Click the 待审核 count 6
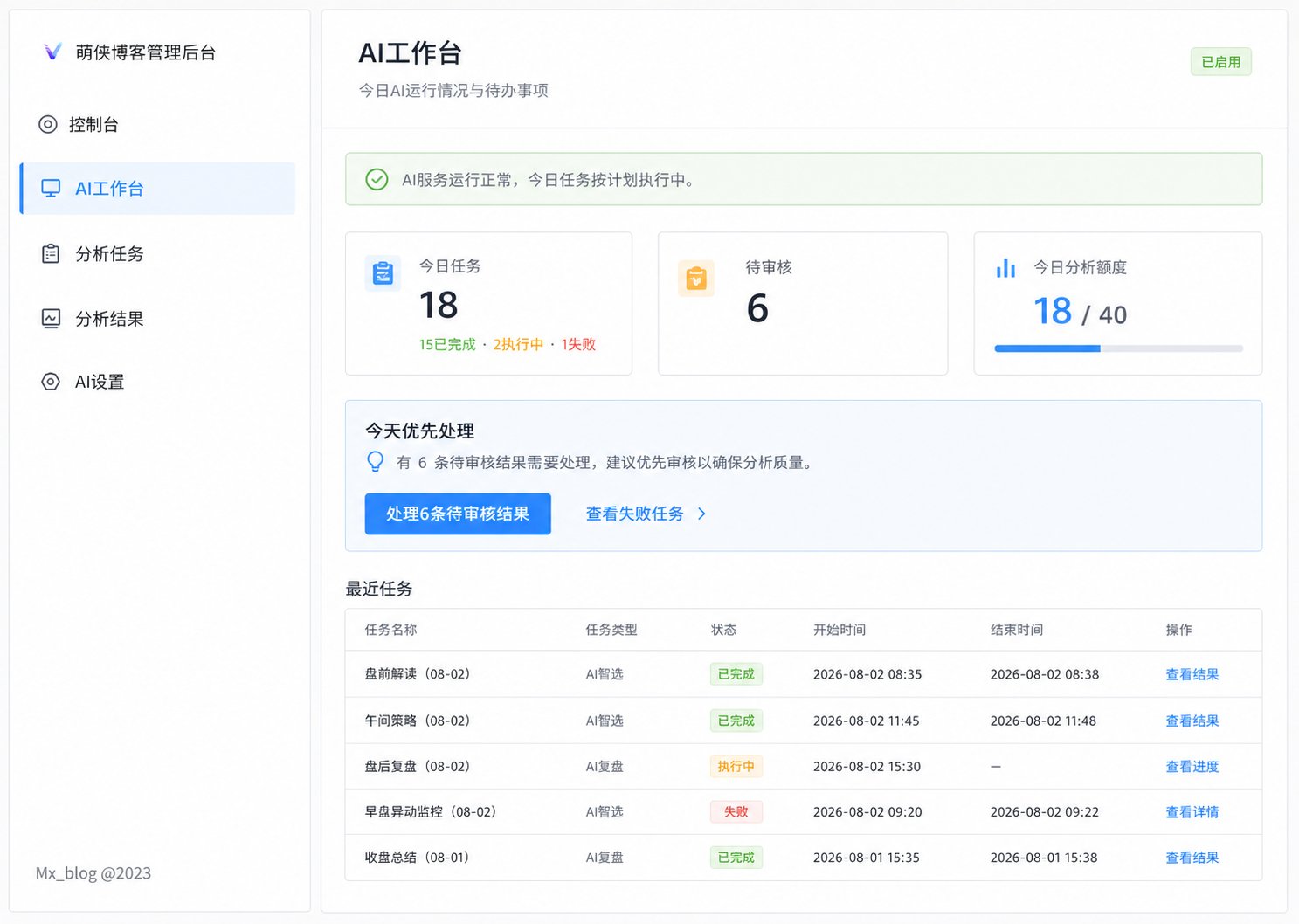 click(x=757, y=307)
